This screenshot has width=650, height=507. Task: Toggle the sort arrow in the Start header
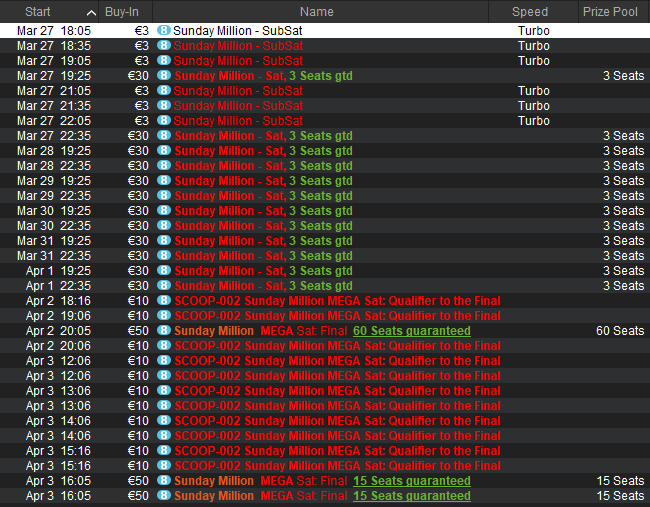coord(91,13)
